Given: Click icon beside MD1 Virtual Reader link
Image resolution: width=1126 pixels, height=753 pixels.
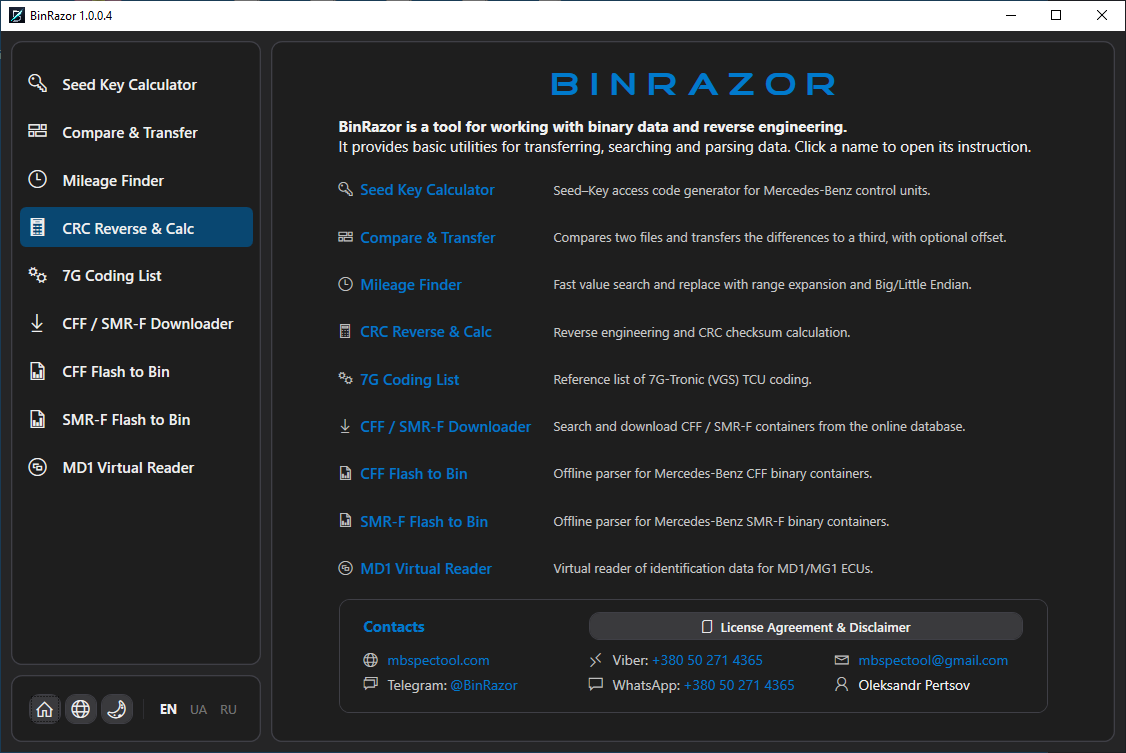Looking at the screenshot, I should pos(345,568).
